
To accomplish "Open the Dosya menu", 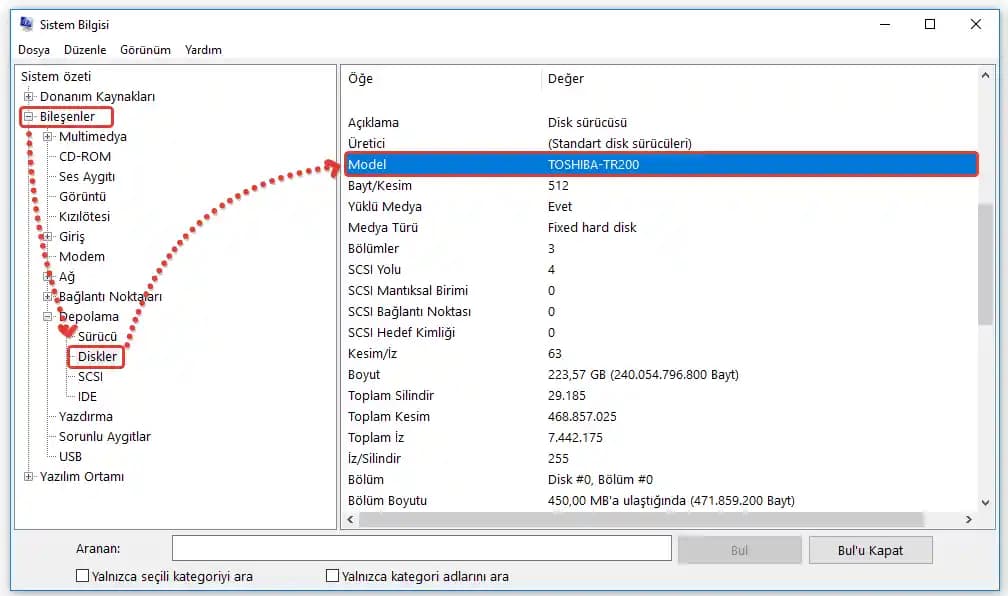I will [x=34, y=50].
